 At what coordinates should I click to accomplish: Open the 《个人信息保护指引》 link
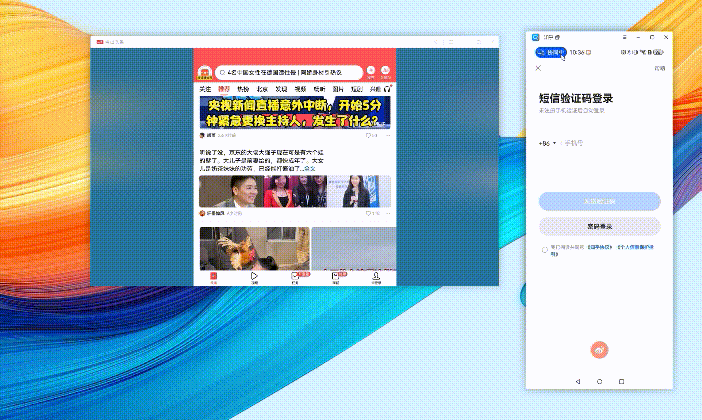[x=636, y=247]
